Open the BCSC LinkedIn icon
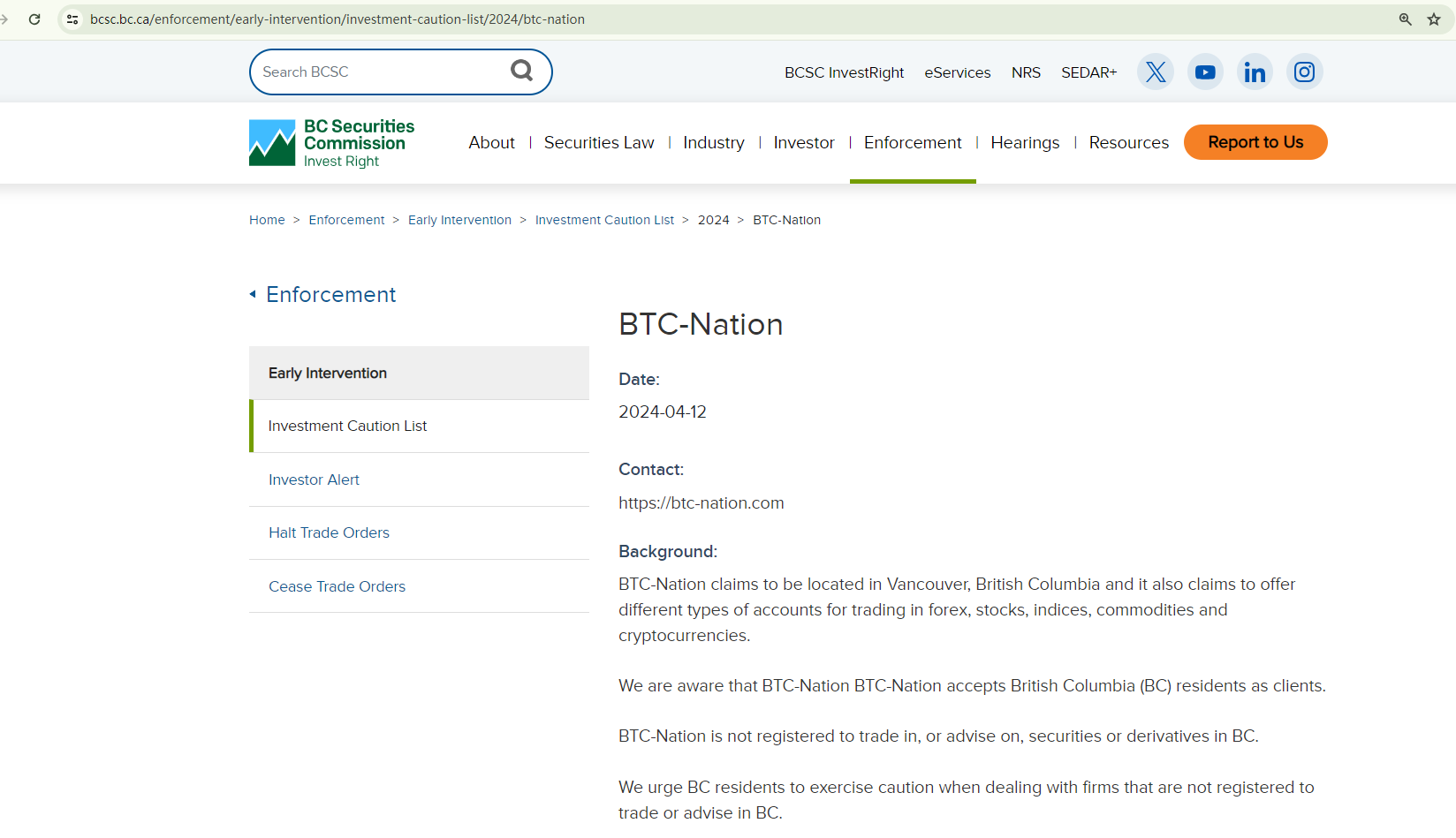The width and height of the screenshot is (1456, 838). [x=1255, y=72]
